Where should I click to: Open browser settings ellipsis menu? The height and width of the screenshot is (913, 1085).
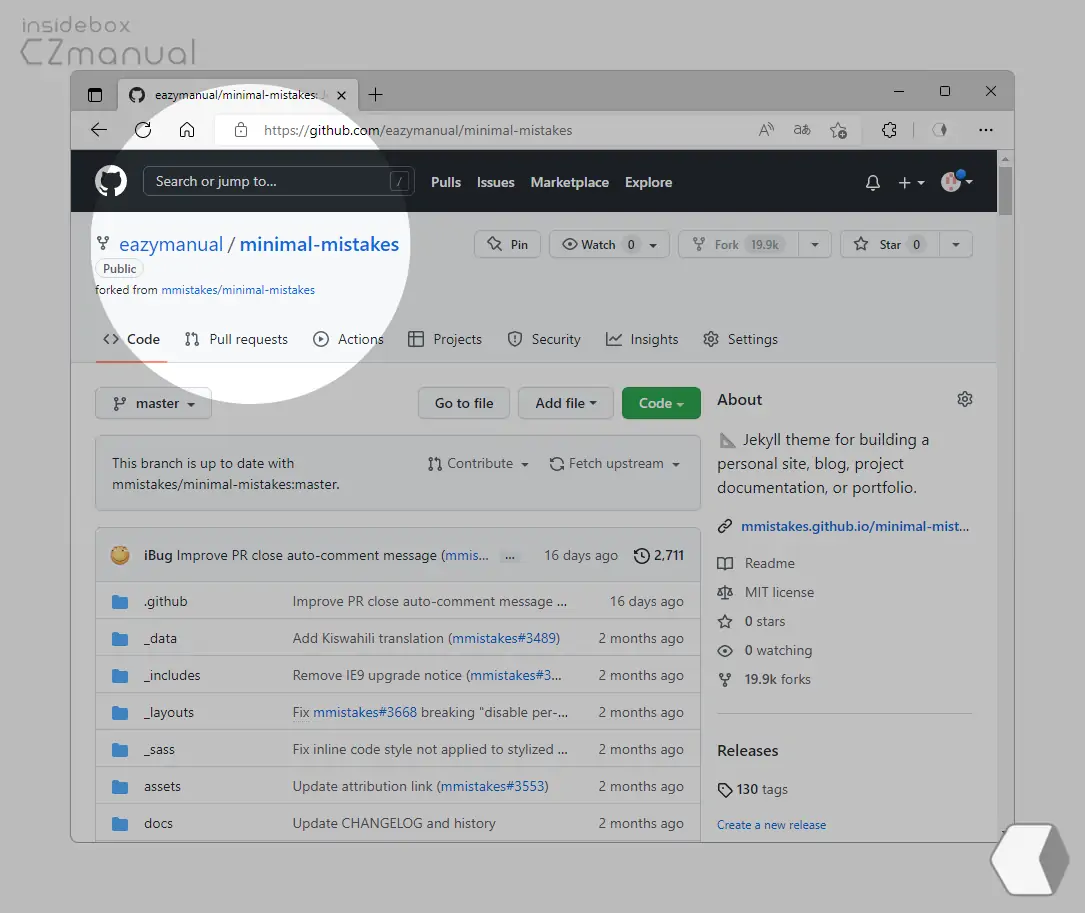986,130
